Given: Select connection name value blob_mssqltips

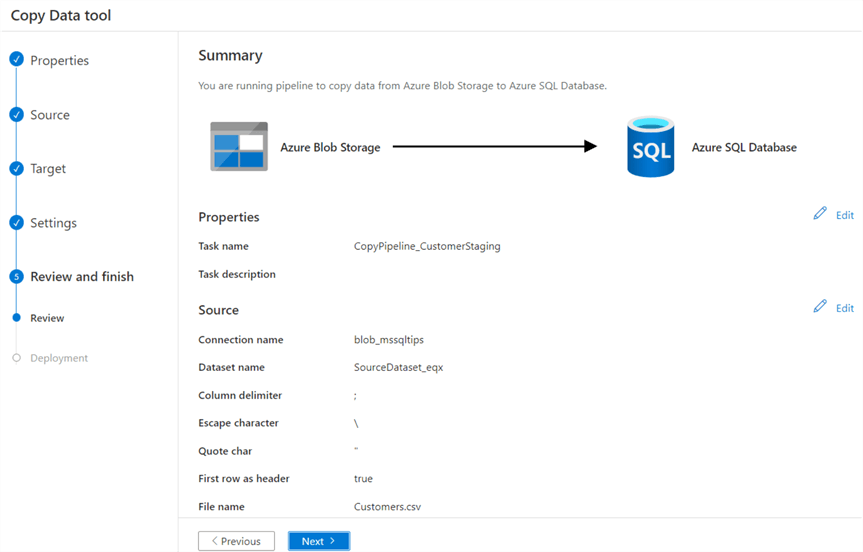Looking at the screenshot, I should (x=389, y=340).
